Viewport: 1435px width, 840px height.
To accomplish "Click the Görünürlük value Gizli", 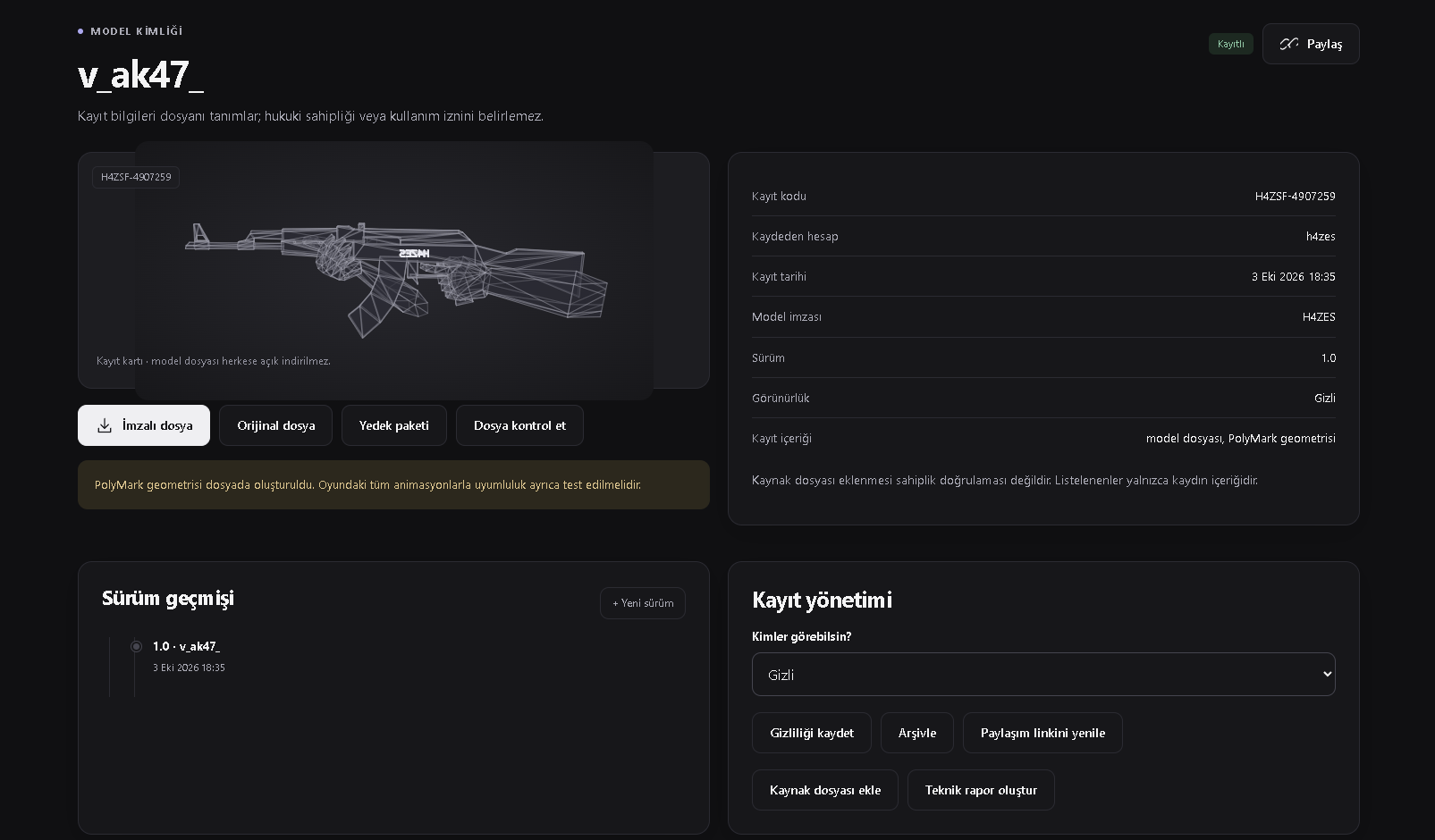I will pyautogui.click(x=1325, y=398).
